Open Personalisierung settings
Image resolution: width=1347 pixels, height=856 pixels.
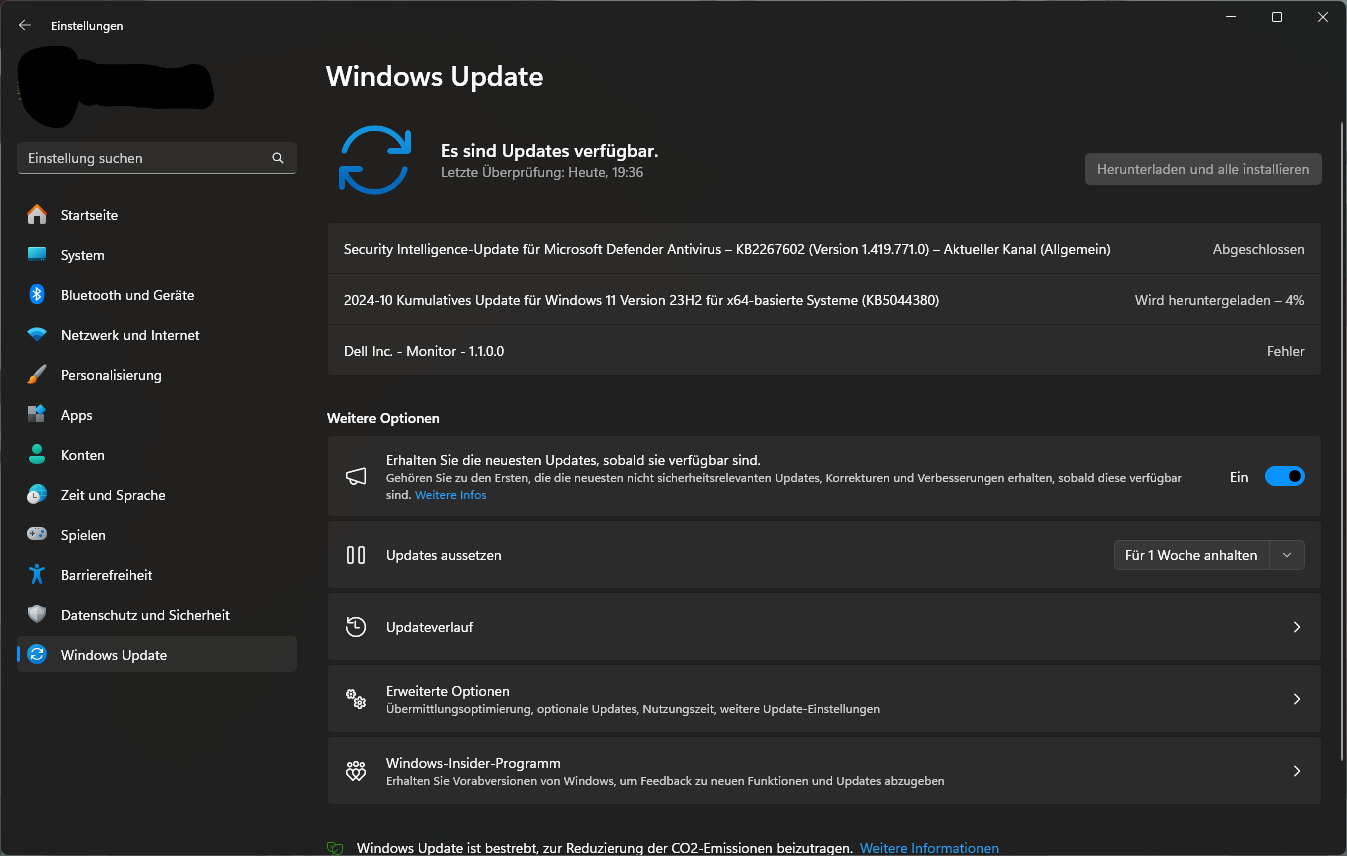157,375
